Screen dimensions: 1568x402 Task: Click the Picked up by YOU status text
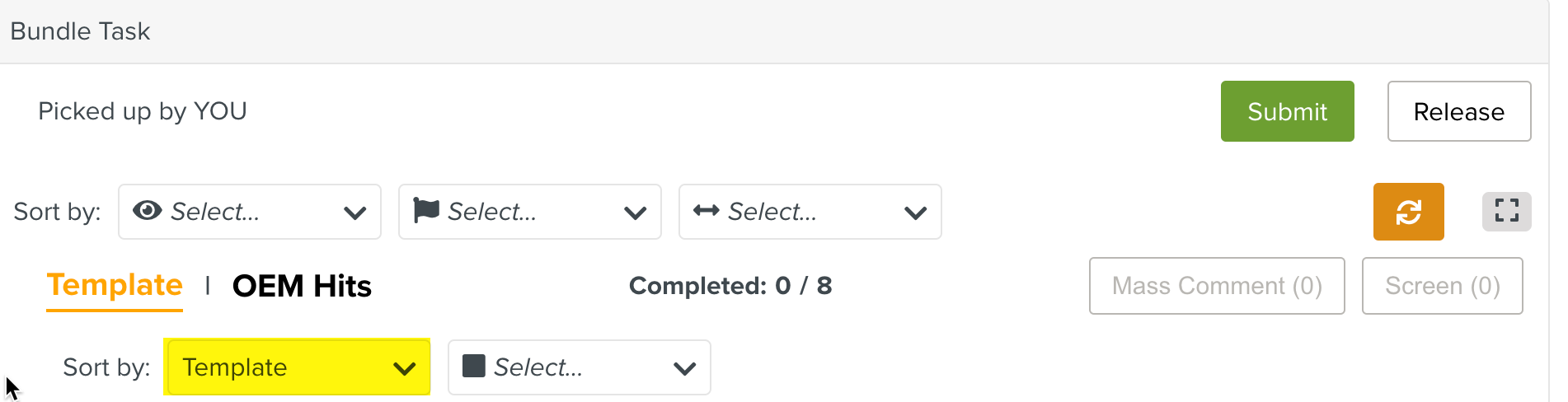[x=143, y=111]
